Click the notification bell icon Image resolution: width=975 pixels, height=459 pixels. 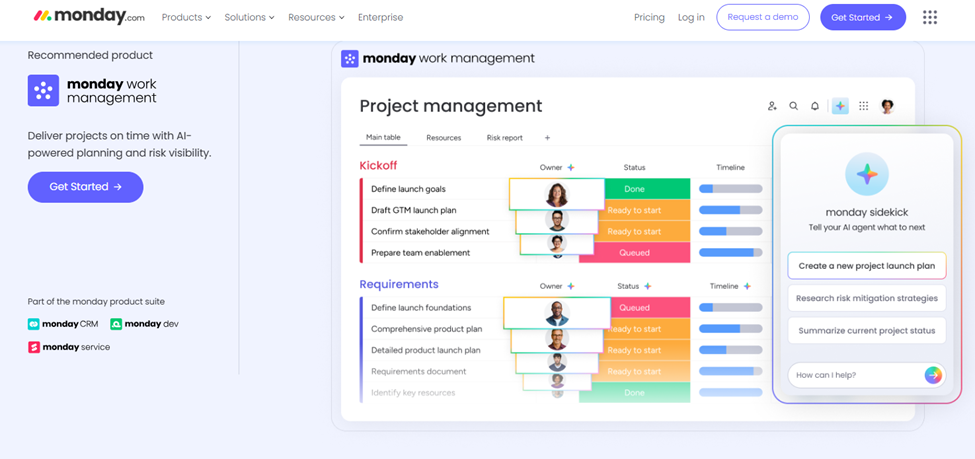click(x=815, y=106)
